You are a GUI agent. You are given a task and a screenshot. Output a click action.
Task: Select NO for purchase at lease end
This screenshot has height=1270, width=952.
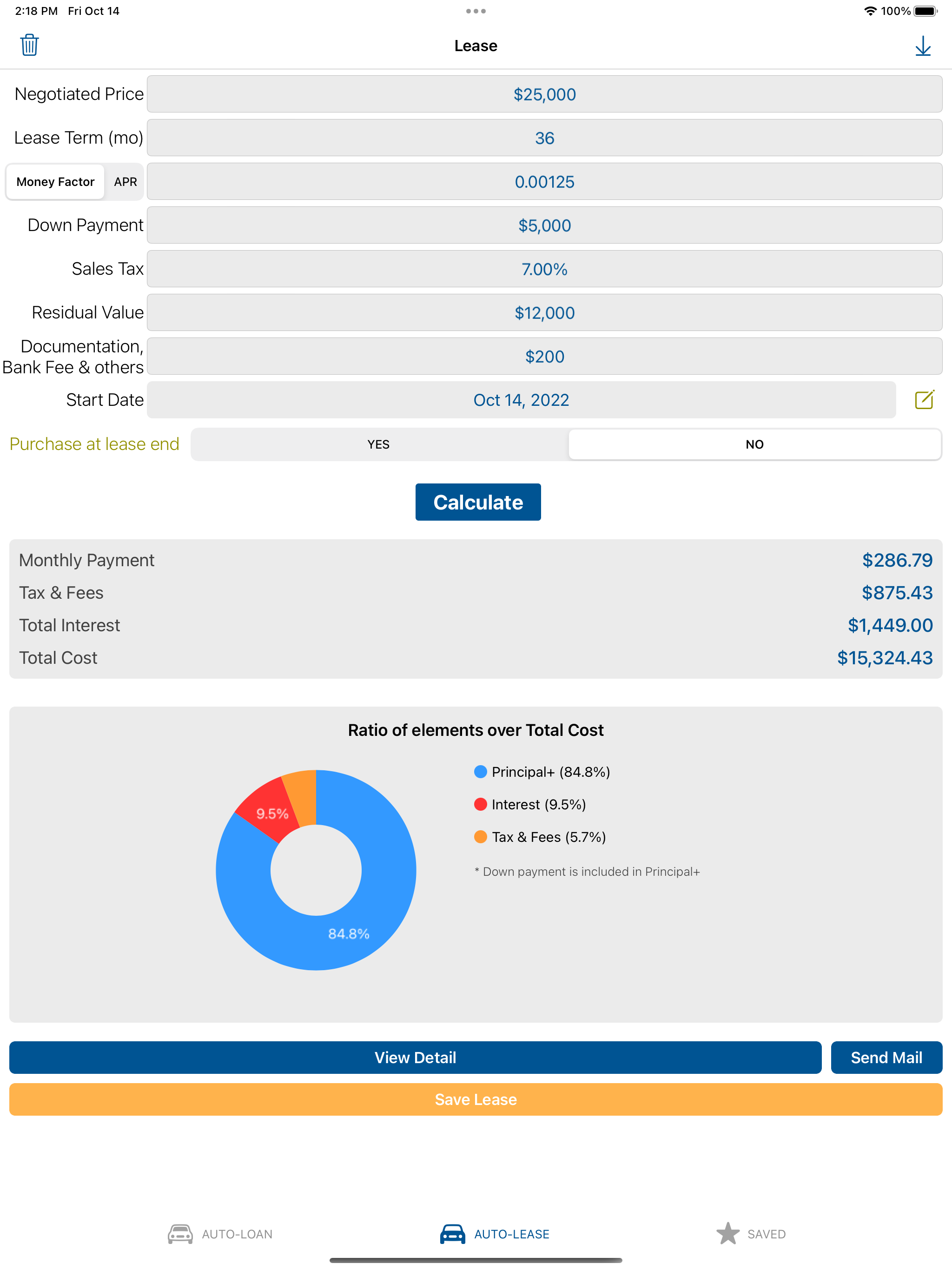754,444
